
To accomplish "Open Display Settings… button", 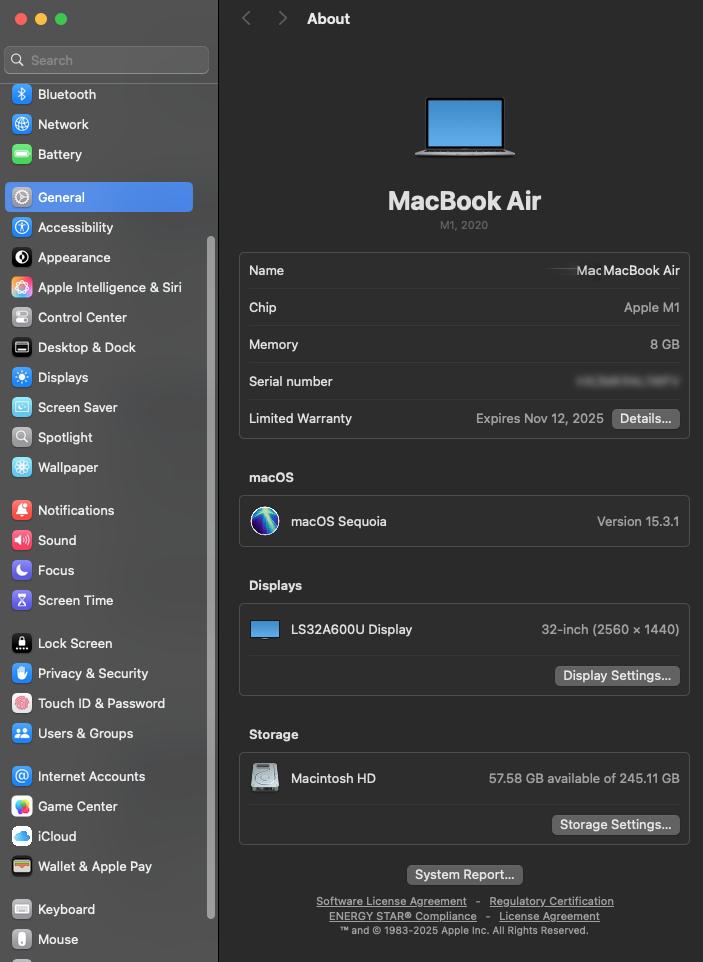I will [617, 676].
